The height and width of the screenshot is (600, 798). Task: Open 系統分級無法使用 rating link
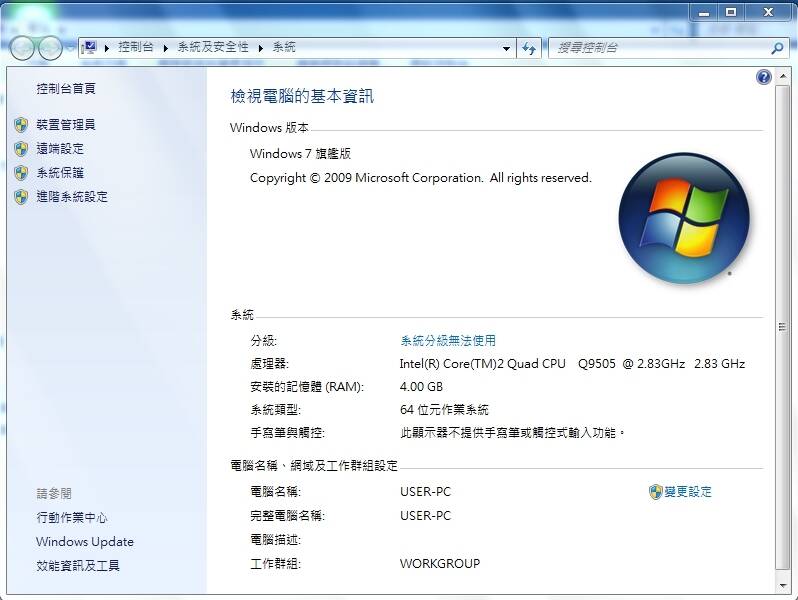tap(448, 340)
